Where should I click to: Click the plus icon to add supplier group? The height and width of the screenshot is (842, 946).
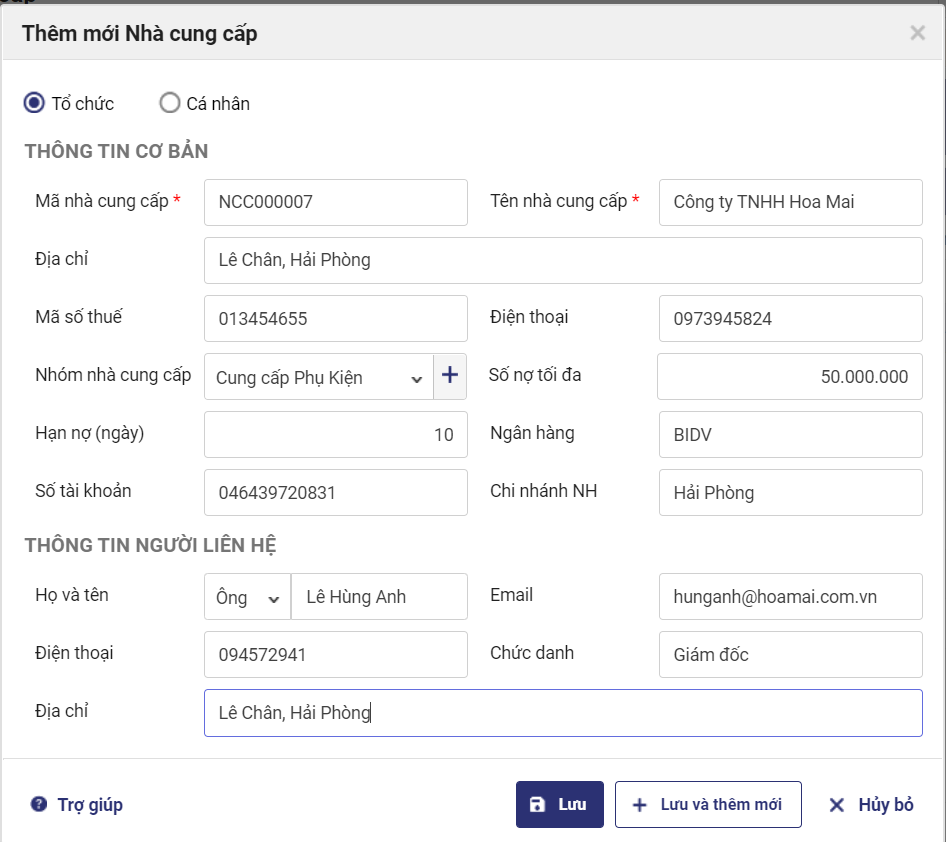pyautogui.click(x=450, y=376)
